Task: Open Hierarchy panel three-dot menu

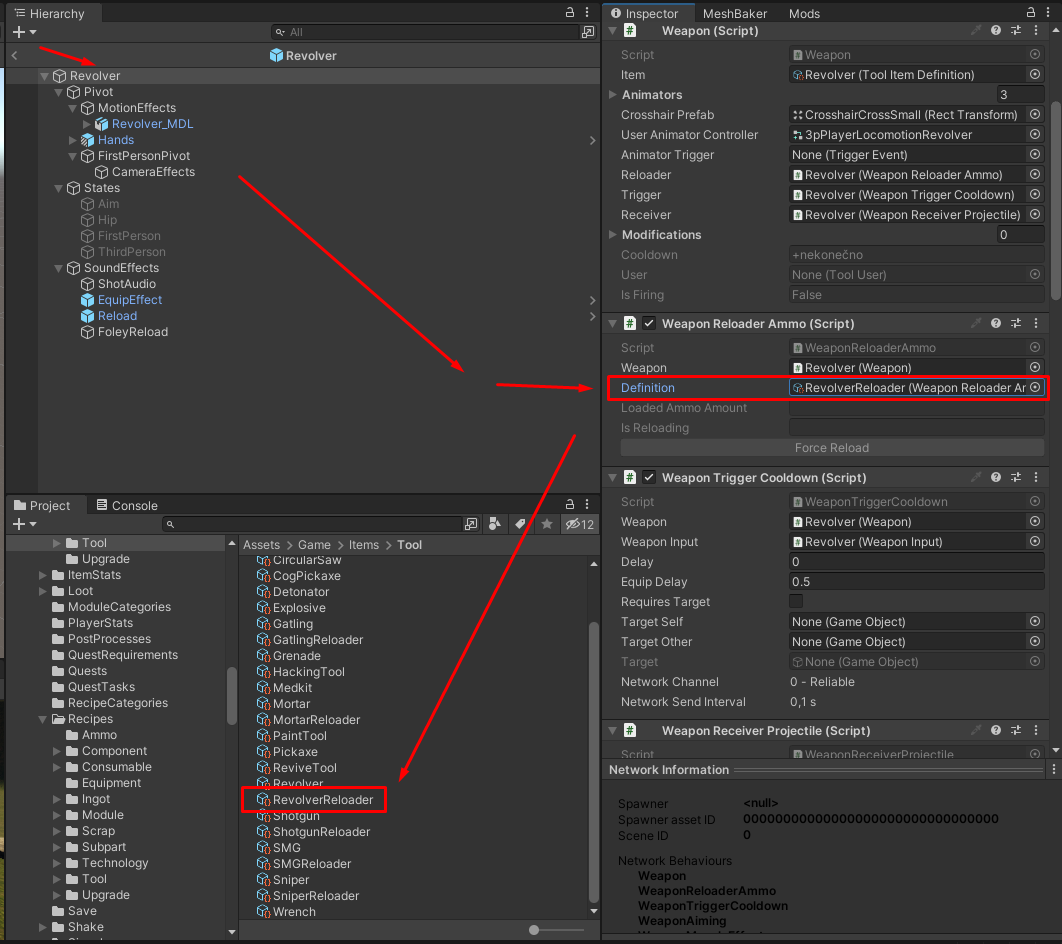Action: tap(587, 12)
